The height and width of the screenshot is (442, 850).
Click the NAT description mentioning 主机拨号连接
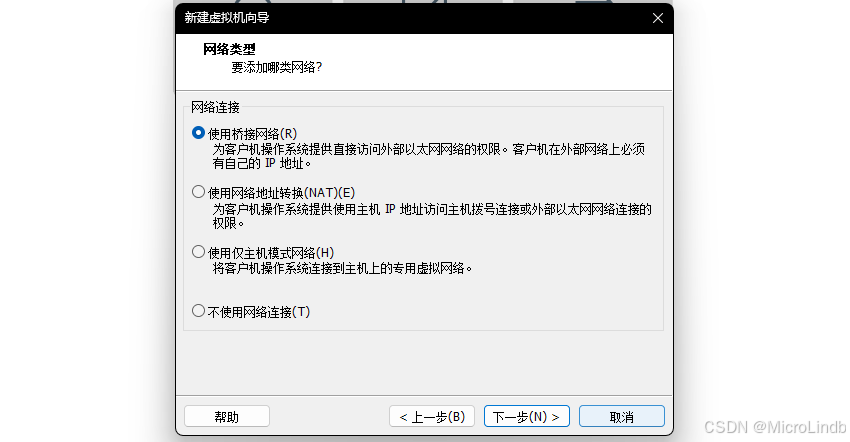pos(432,216)
